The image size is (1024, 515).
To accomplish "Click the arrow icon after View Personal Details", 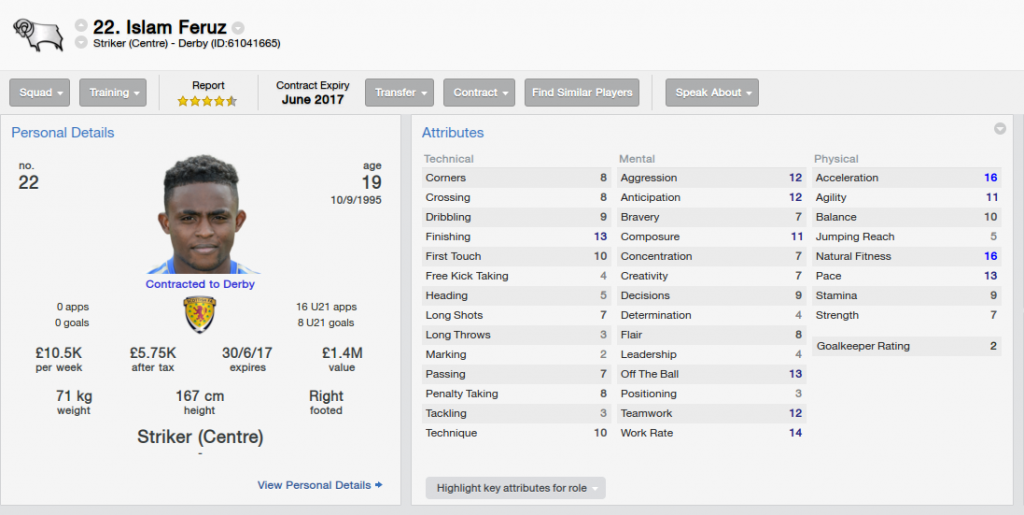I will (x=379, y=485).
